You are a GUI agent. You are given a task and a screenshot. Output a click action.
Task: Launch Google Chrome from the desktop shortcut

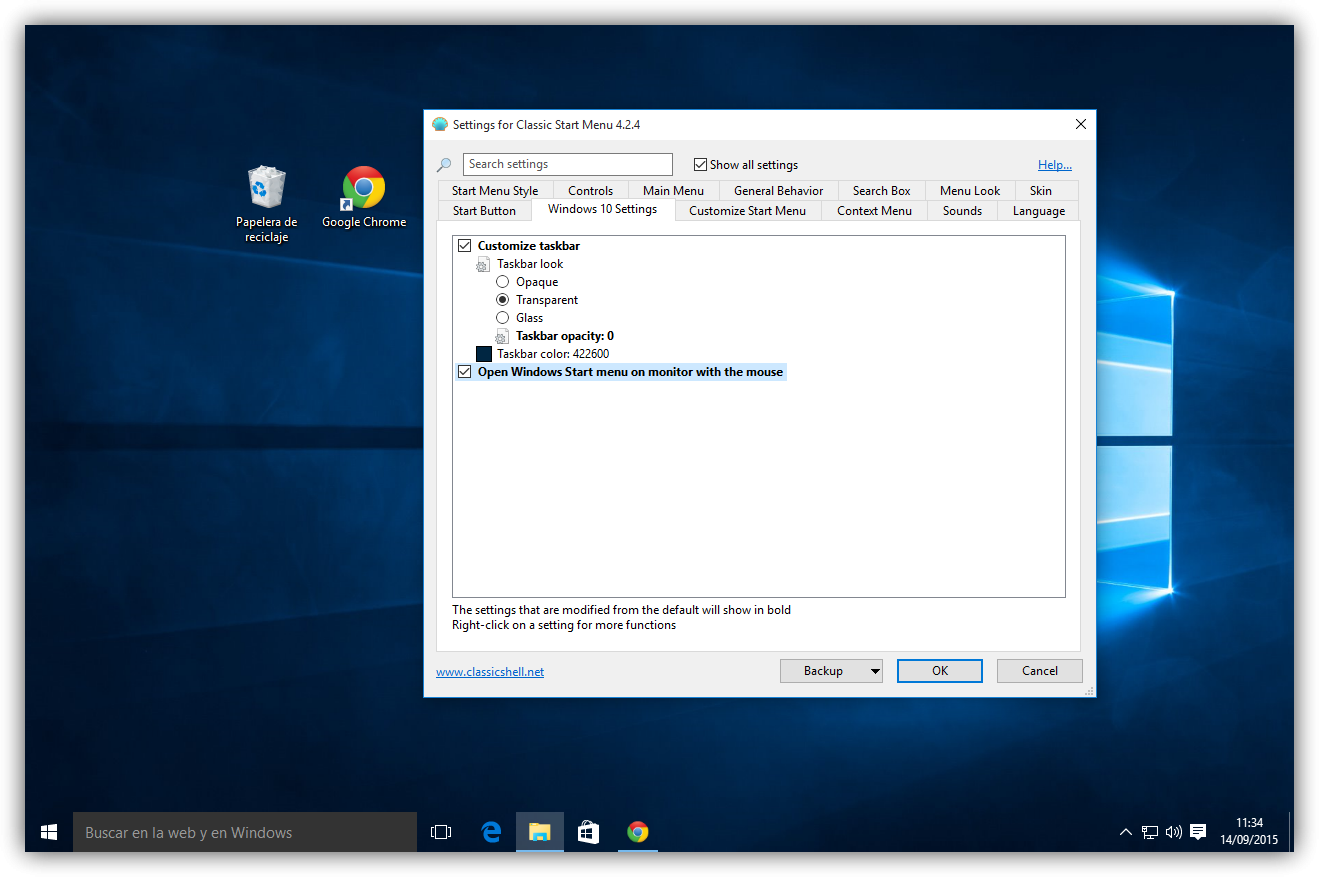tap(364, 197)
